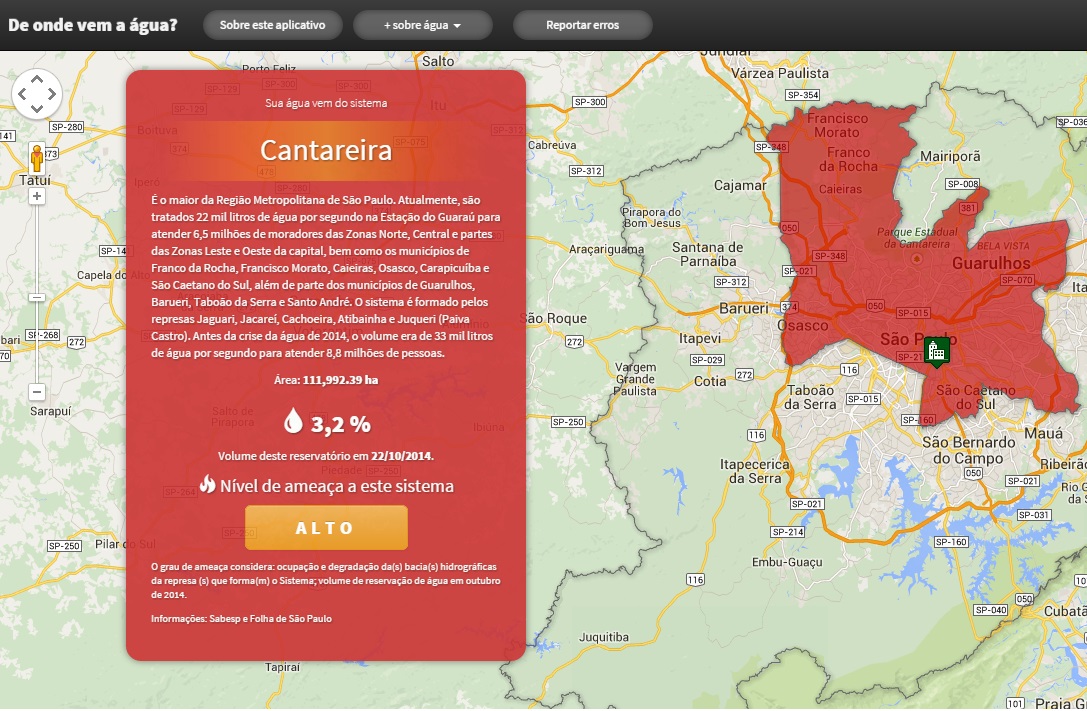Click the 'Francisco Morato' map label

837,125
